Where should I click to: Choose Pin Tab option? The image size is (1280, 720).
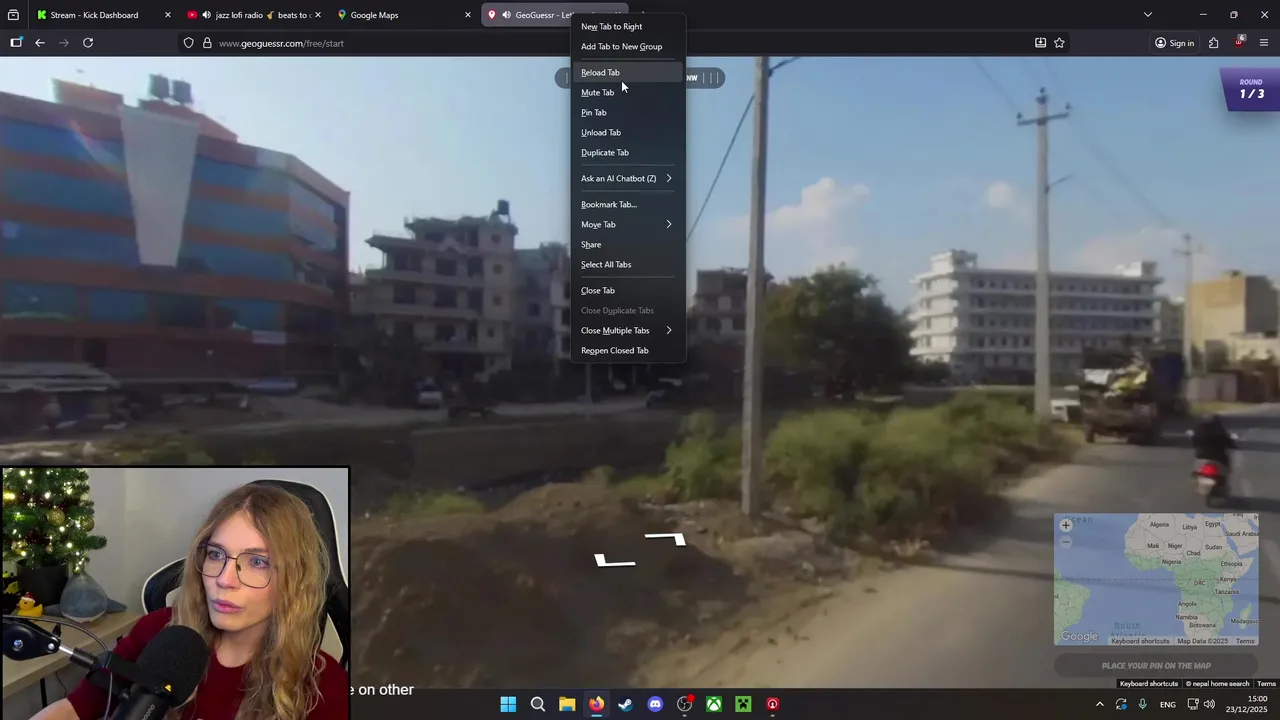tap(628, 112)
